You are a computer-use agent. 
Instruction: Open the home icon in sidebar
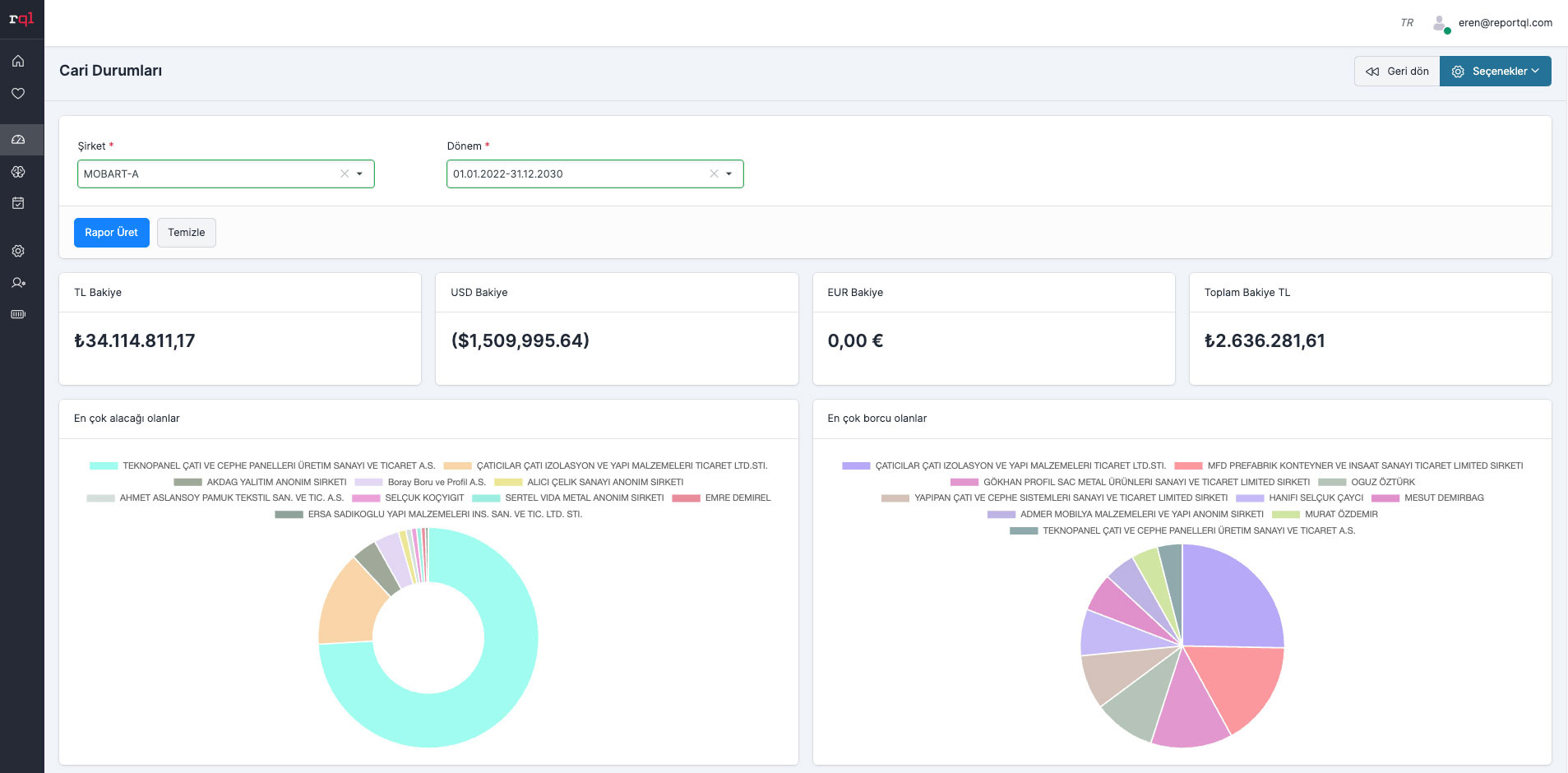[18, 61]
